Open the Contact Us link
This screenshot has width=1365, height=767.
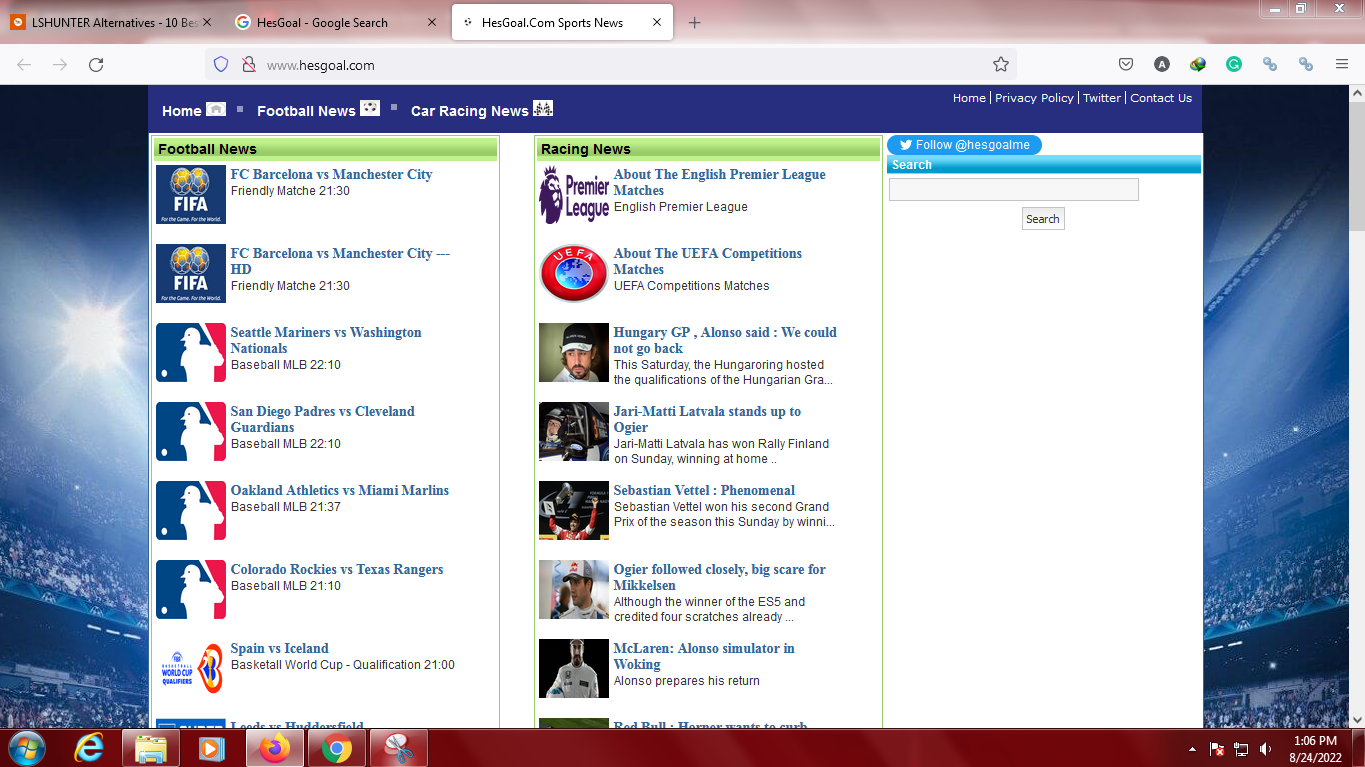pyautogui.click(x=1161, y=98)
